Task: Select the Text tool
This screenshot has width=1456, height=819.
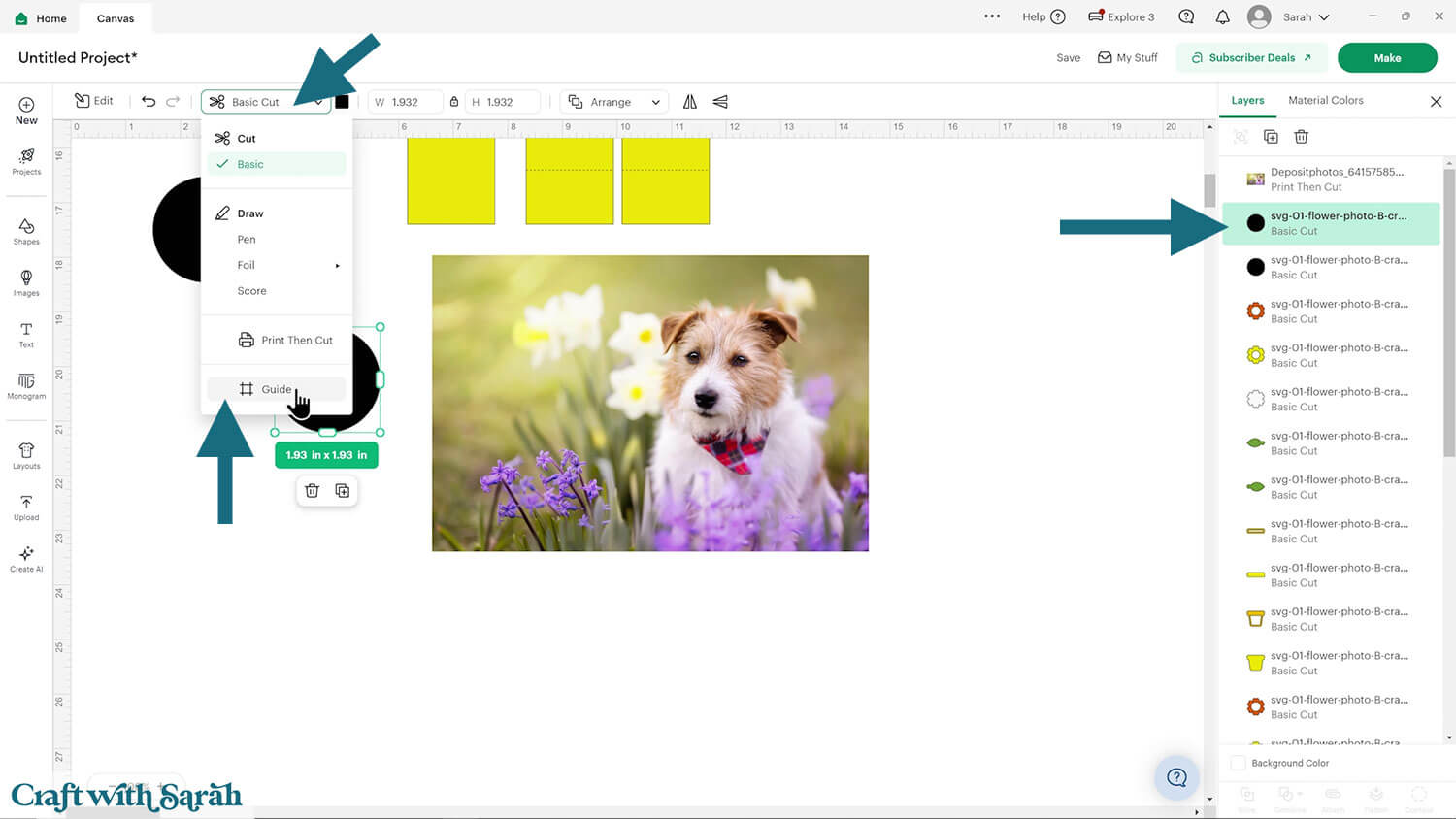Action: [x=26, y=335]
